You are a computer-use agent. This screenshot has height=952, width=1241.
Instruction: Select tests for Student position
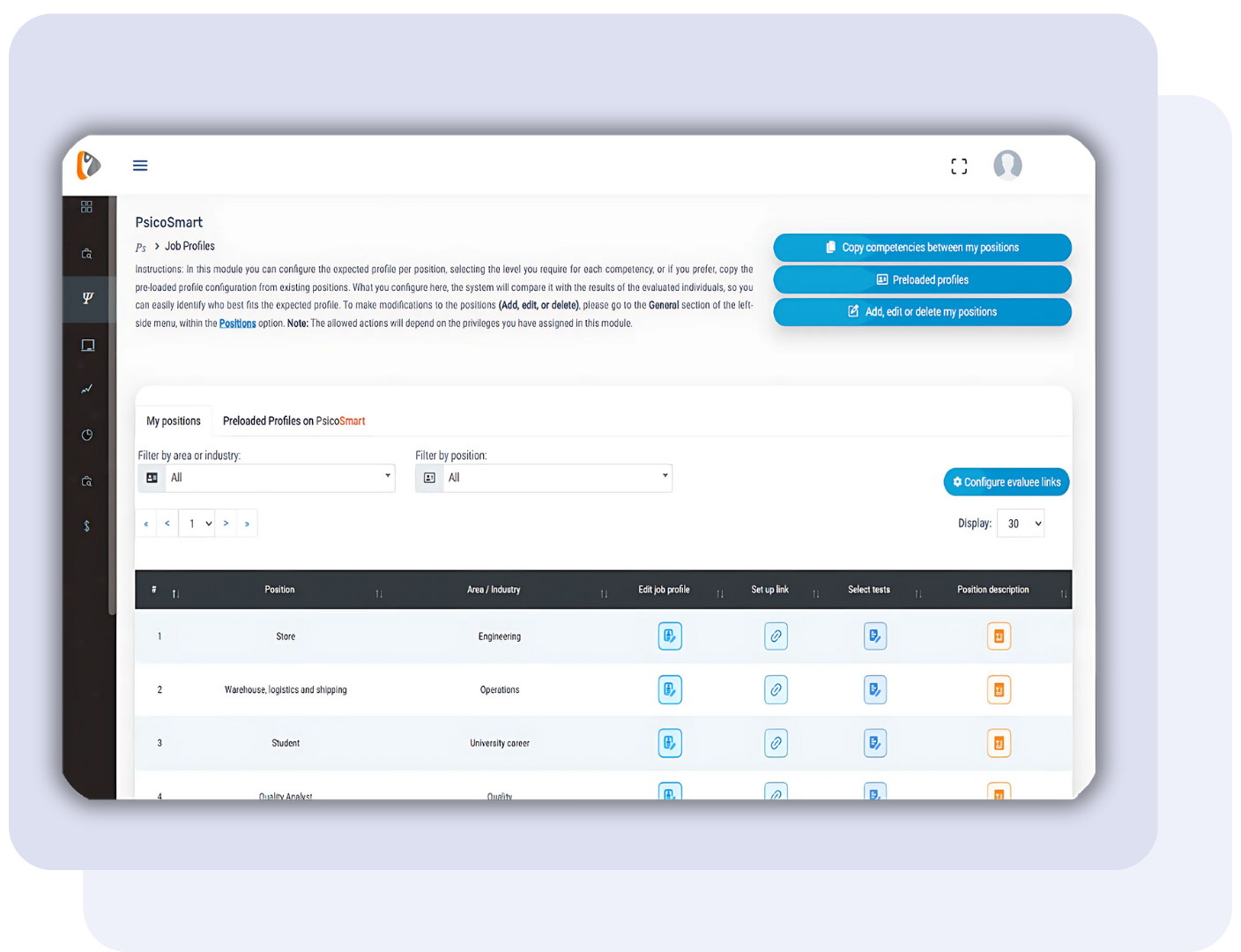point(874,743)
